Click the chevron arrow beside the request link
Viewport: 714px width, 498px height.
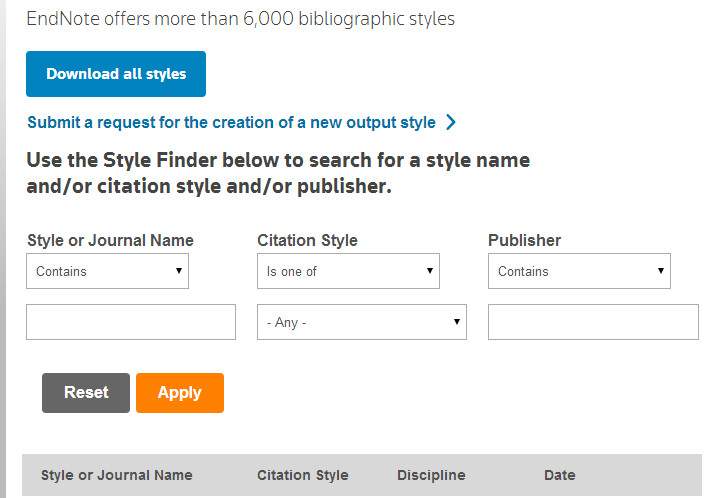click(451, 122)
